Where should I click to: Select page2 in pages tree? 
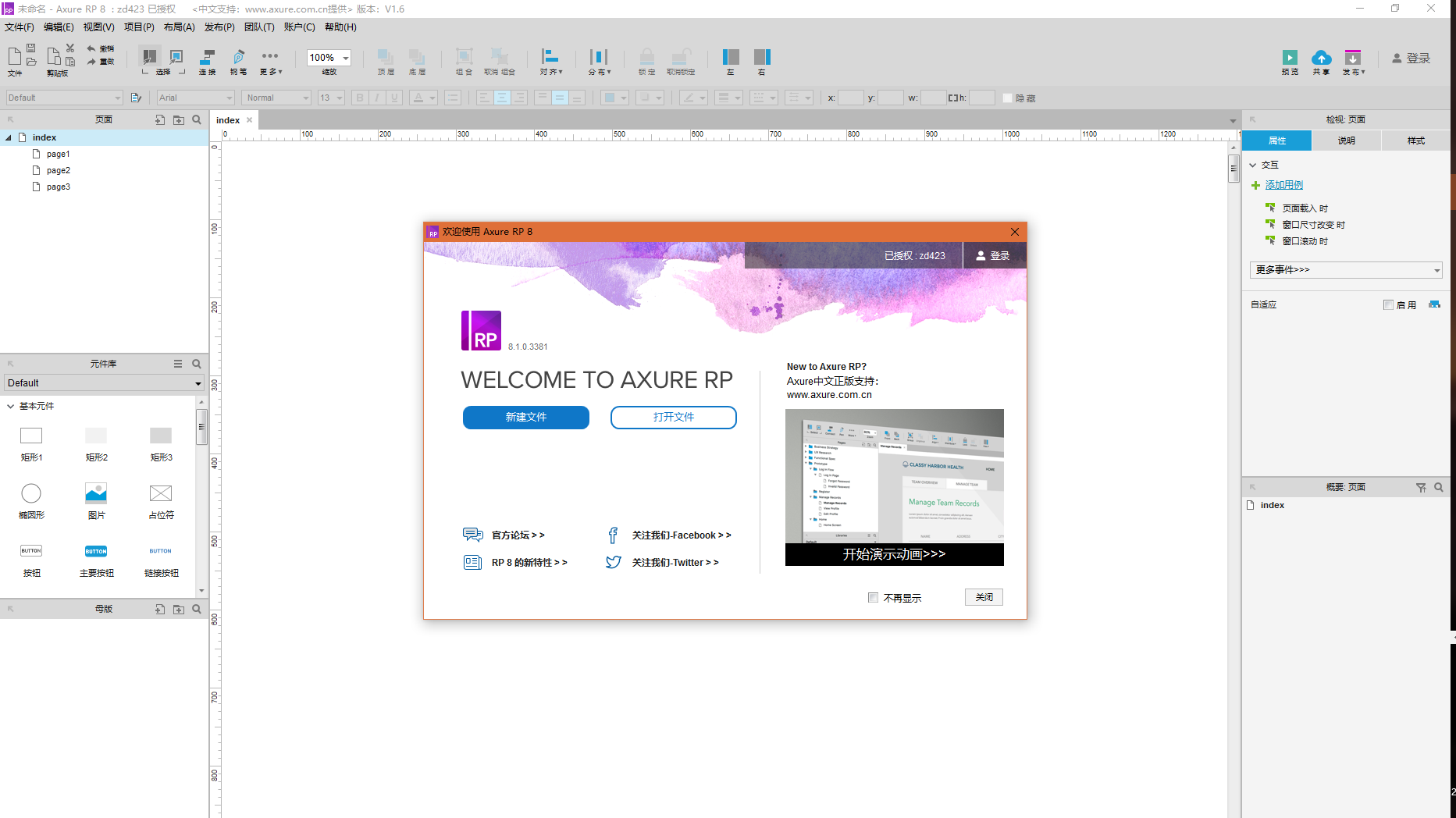click(x=58, y=170)
